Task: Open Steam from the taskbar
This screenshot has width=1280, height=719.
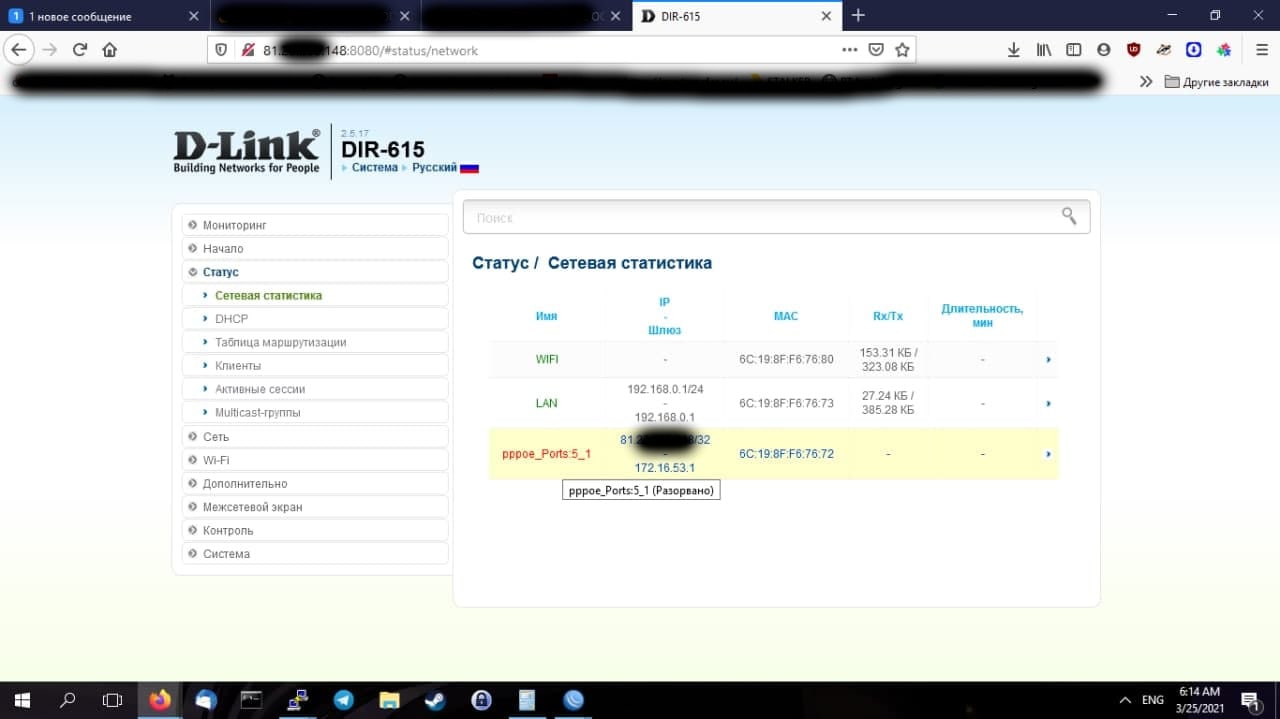Action: [x=435, y=700]
